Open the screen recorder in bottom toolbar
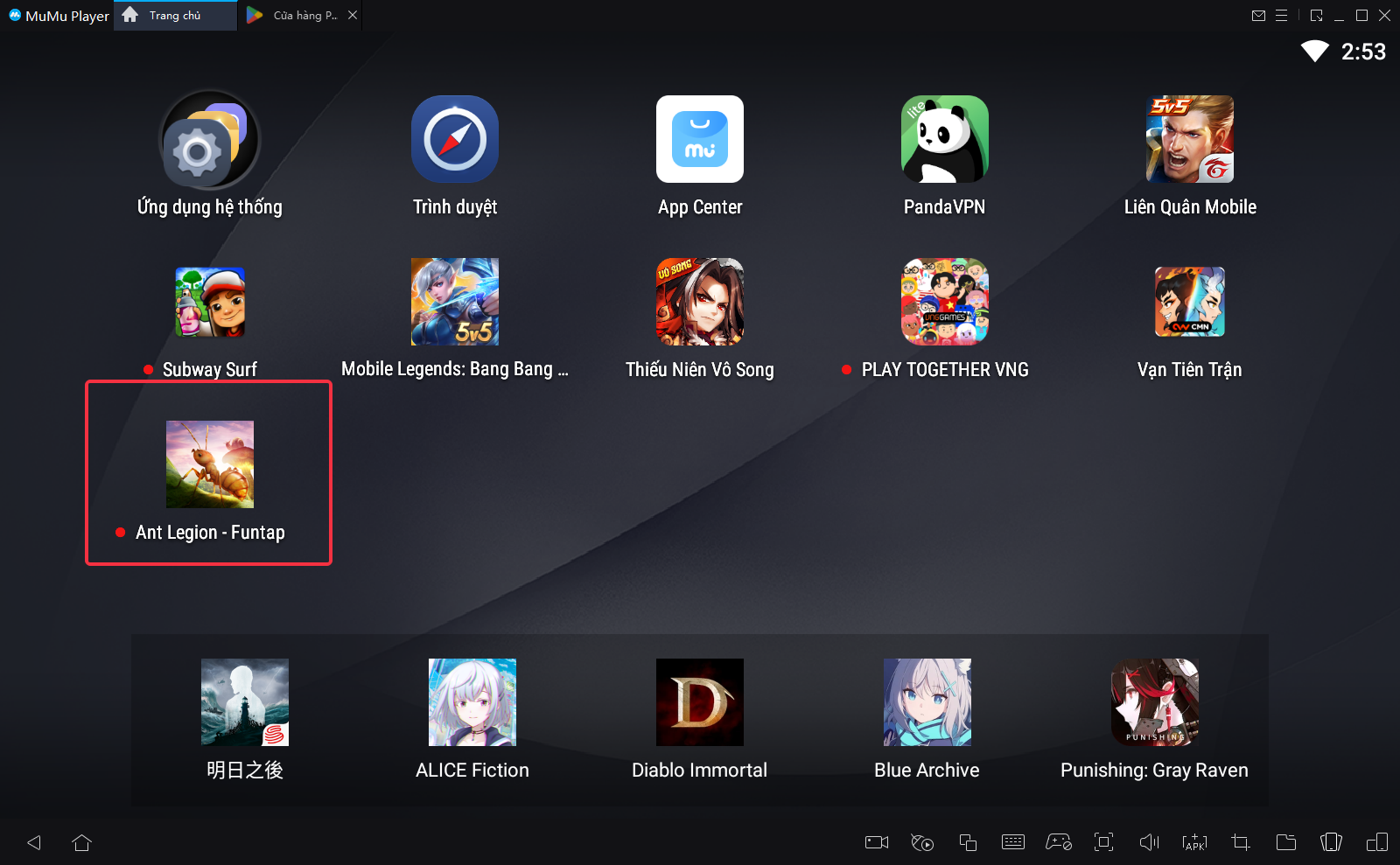 (876, 842)
